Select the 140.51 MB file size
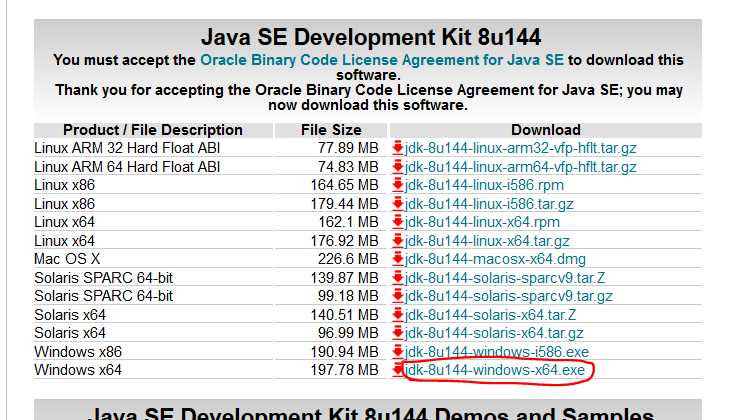 tap(345, 315)
